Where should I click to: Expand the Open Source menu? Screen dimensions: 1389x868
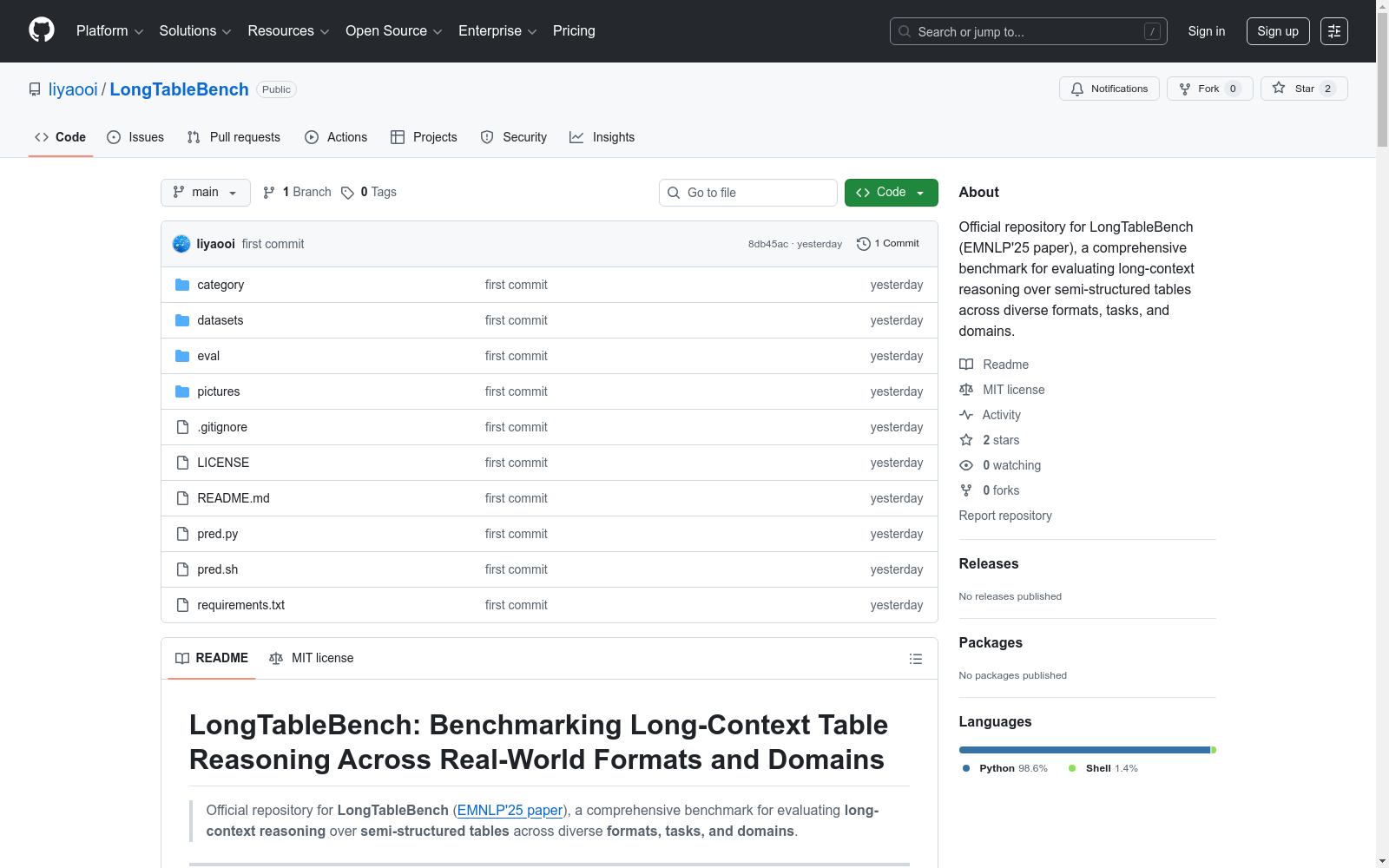coord(394,31)
